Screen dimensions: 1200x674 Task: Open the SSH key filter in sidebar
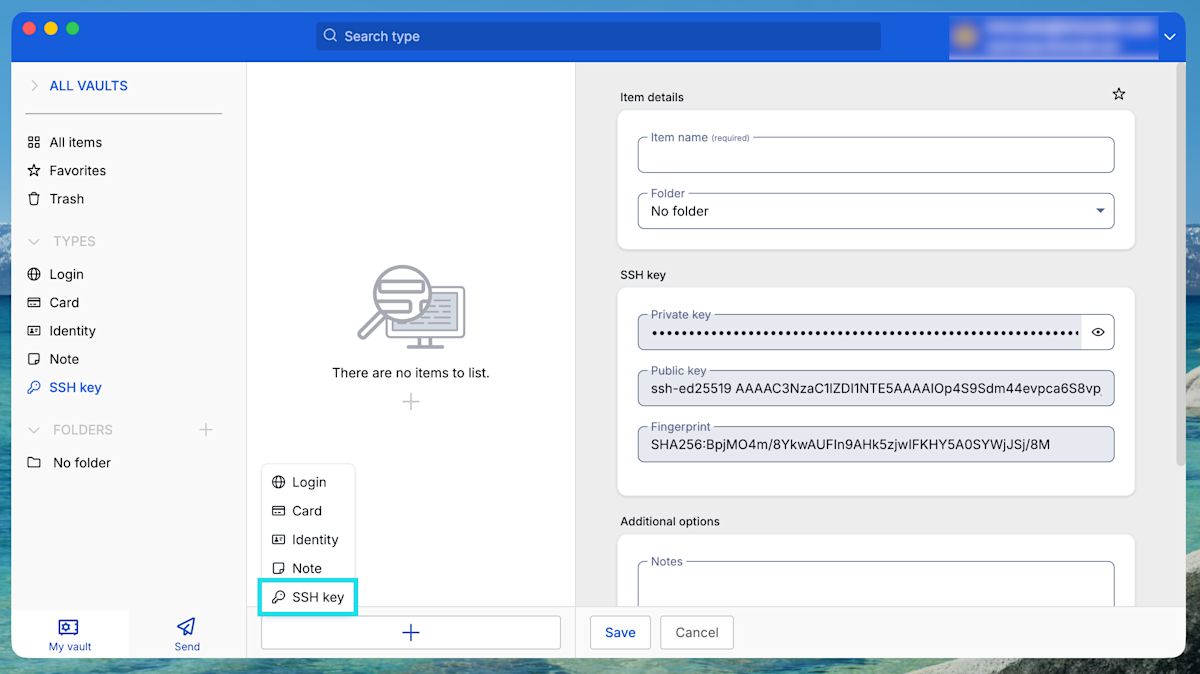[x=73, y=387]
